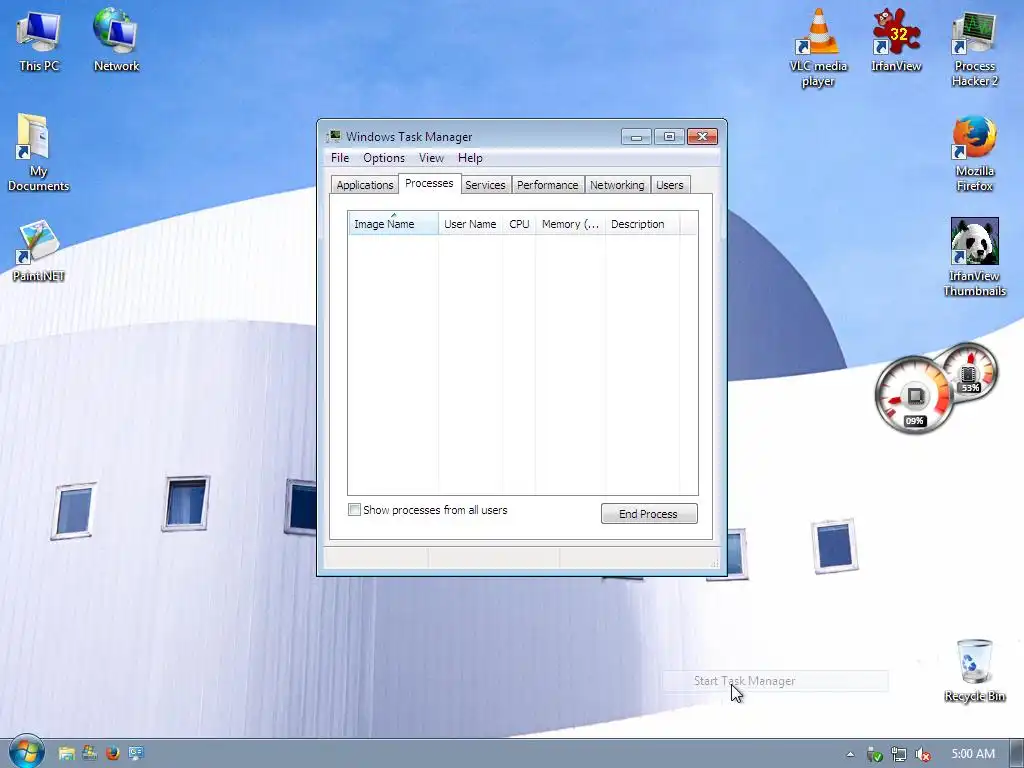Close the Windows Task Manager window
The image size is (1024, 768).
point(702,136)
